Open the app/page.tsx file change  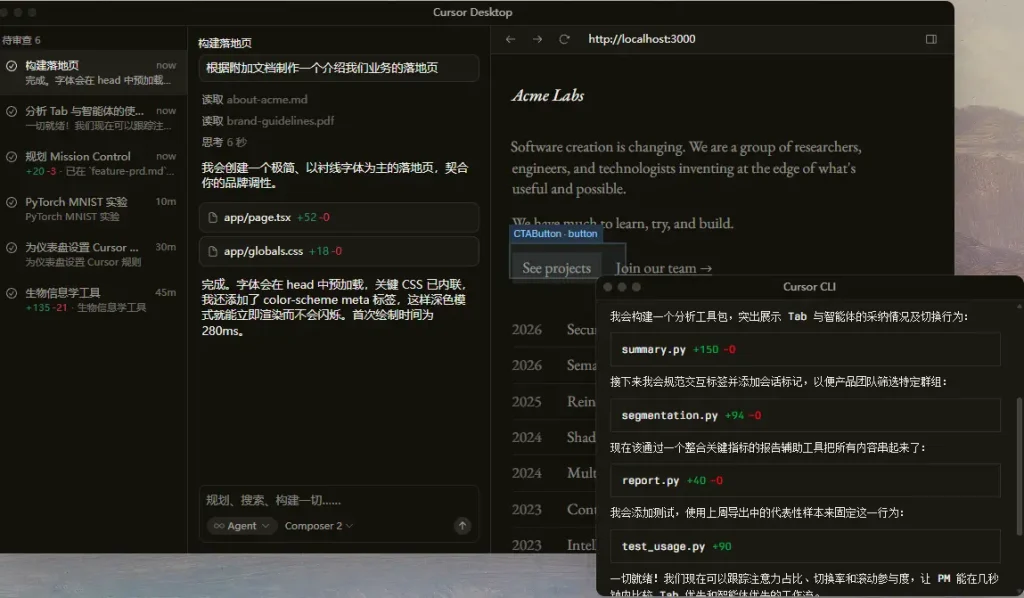(x=339, y=217)
